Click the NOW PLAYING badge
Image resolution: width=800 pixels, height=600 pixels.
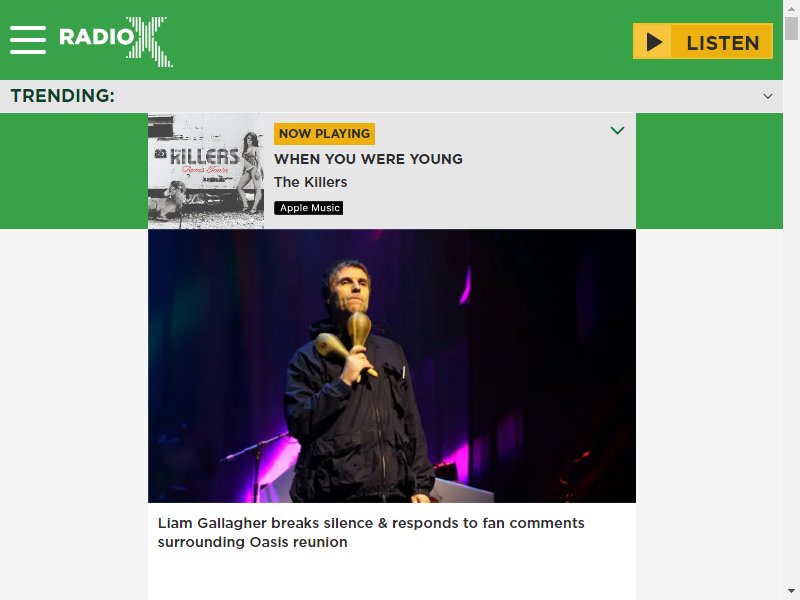click(324, 134)
